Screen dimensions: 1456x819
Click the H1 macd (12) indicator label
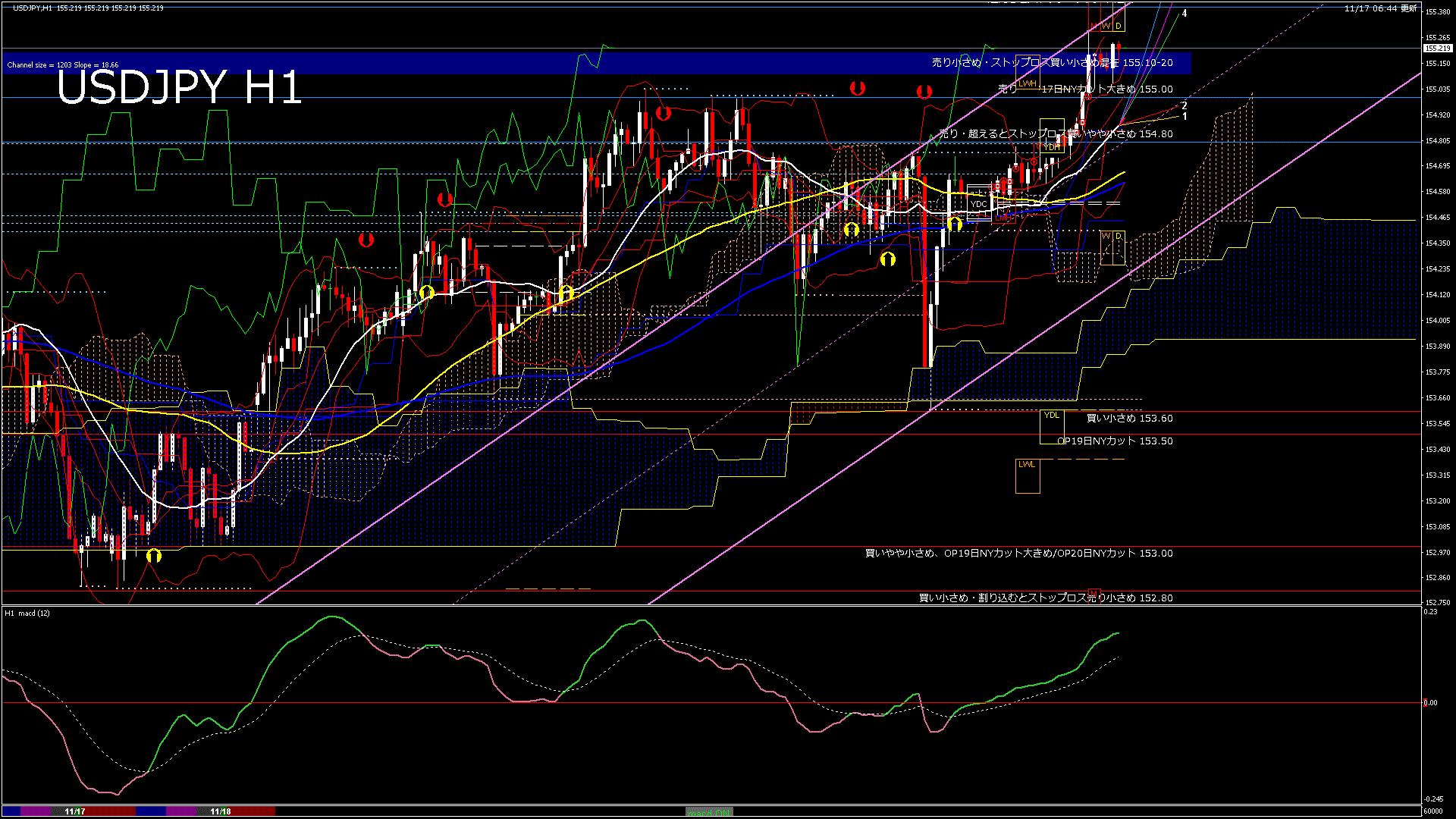[27, 613]
